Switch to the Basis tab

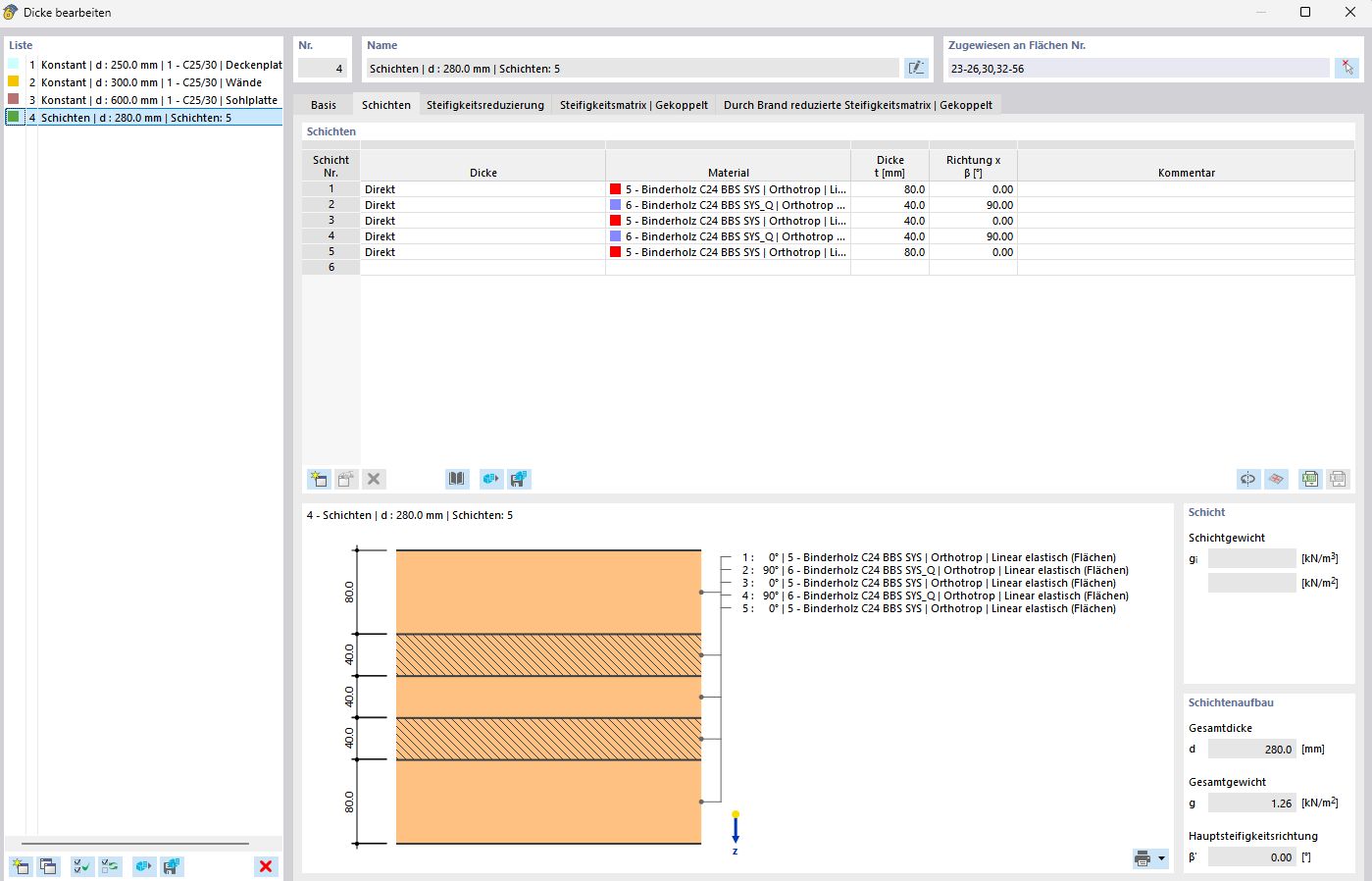[324, 105]
